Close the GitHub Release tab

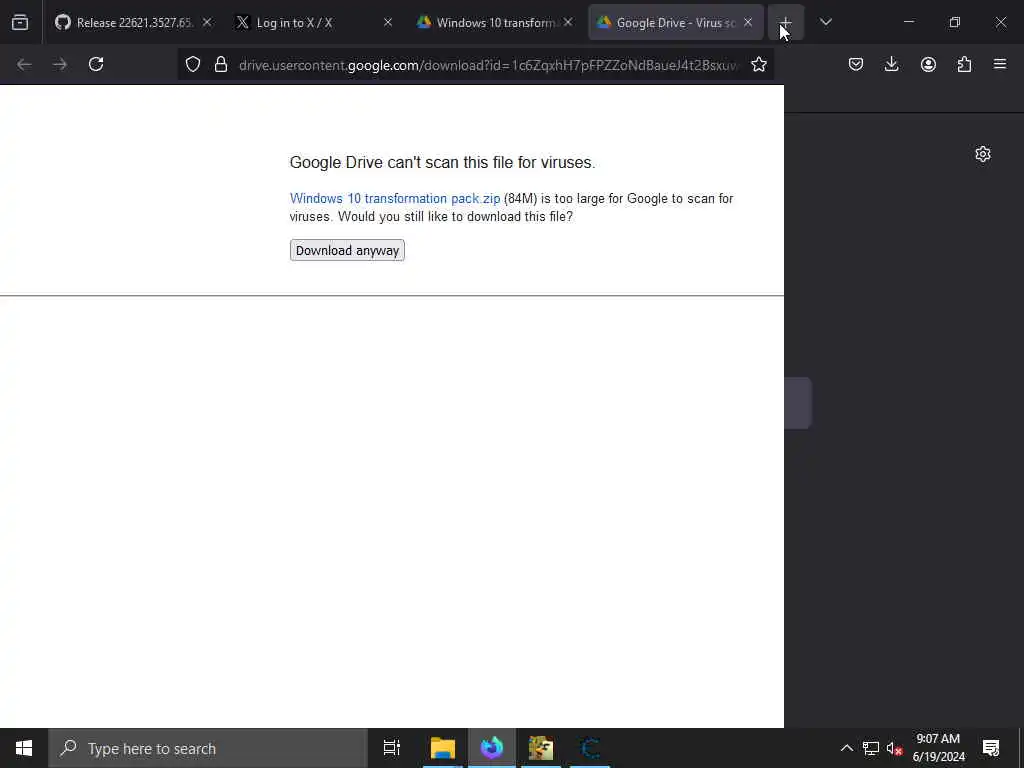[207, 22]
